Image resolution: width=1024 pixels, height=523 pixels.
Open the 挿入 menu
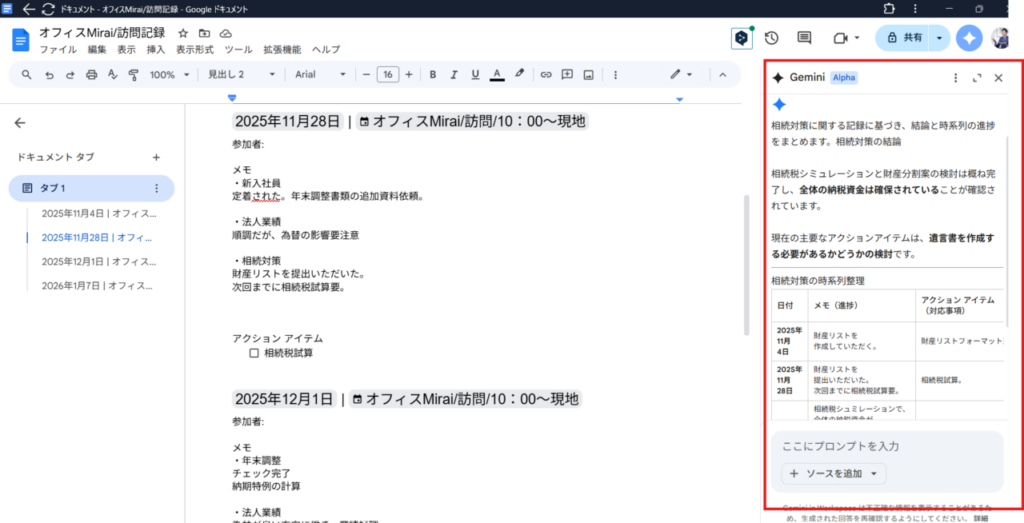156,50
